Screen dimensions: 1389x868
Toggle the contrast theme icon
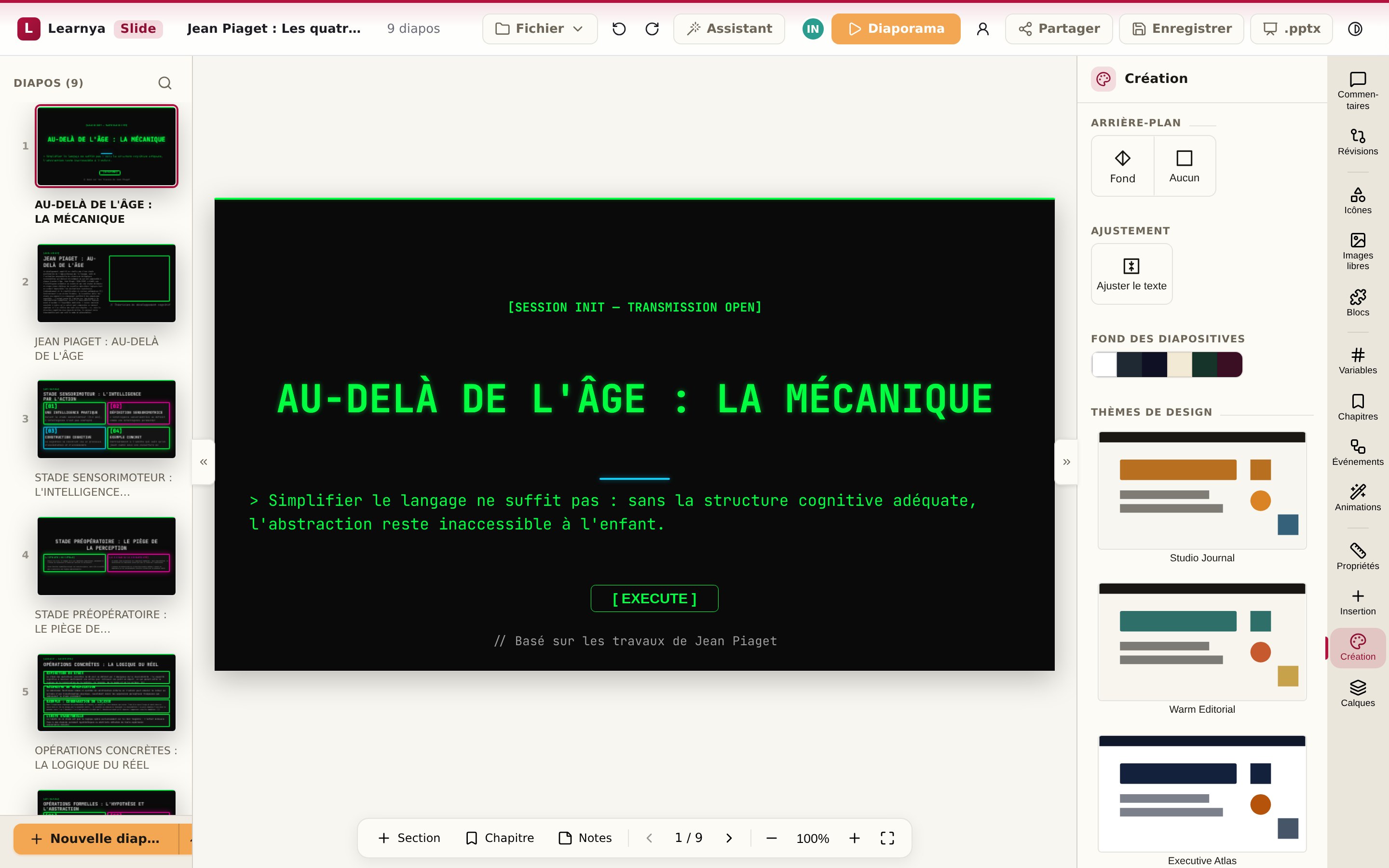(1355, 29)
